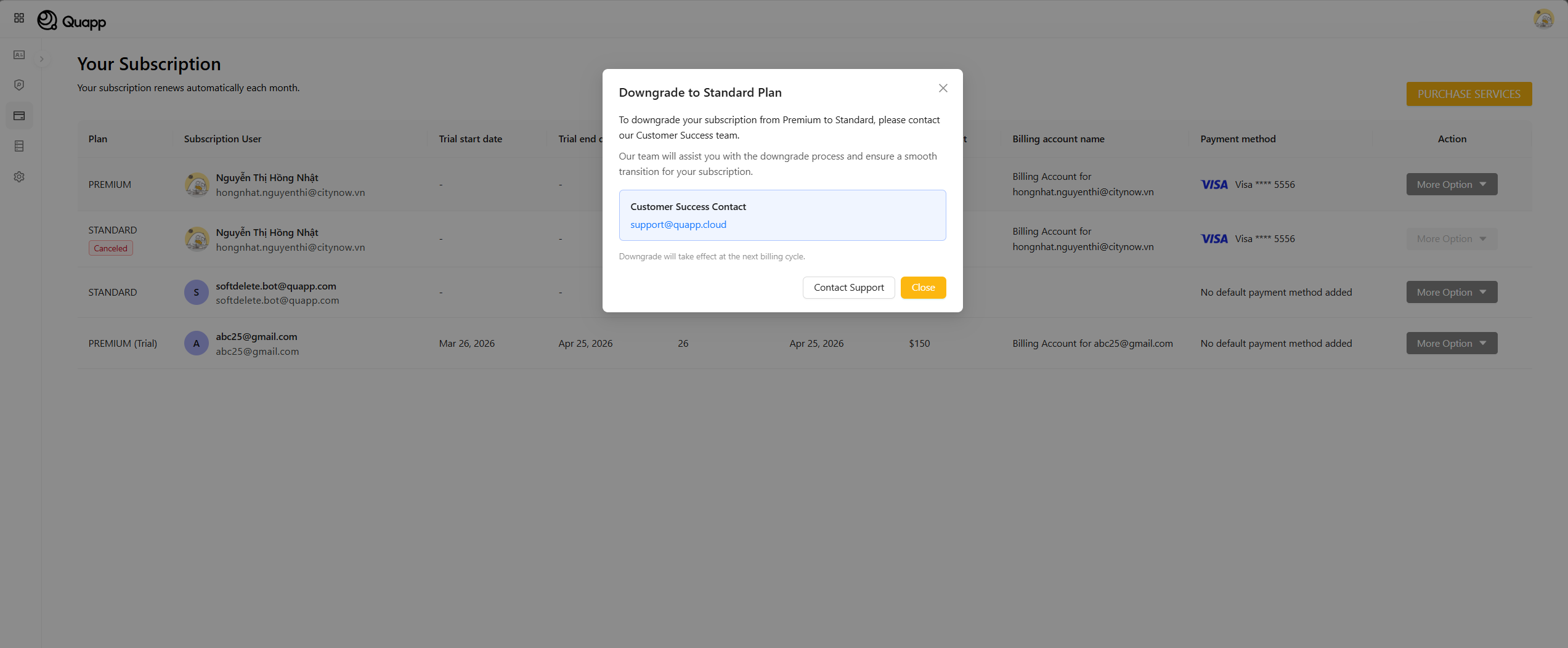
Task: Close the downgrade dialog with X icon
Action: tap(943, 88)
